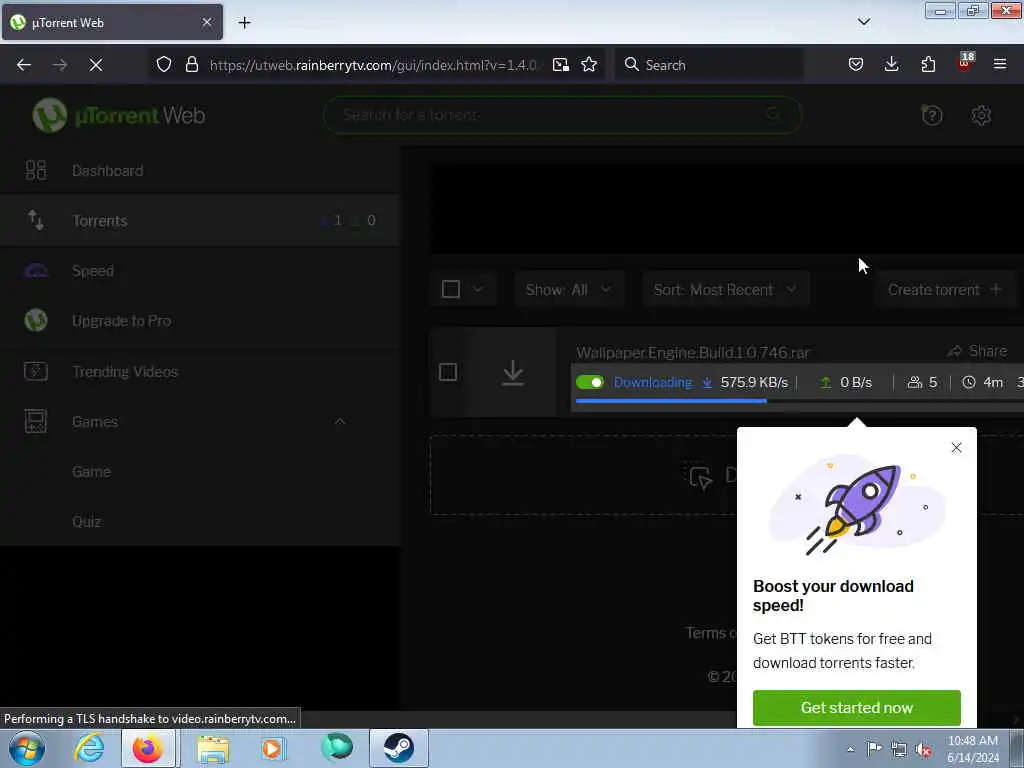Screen dimensions: 1024x768
Task: Close the µTorrent Web tab
Action: click(x=207, y=22)
